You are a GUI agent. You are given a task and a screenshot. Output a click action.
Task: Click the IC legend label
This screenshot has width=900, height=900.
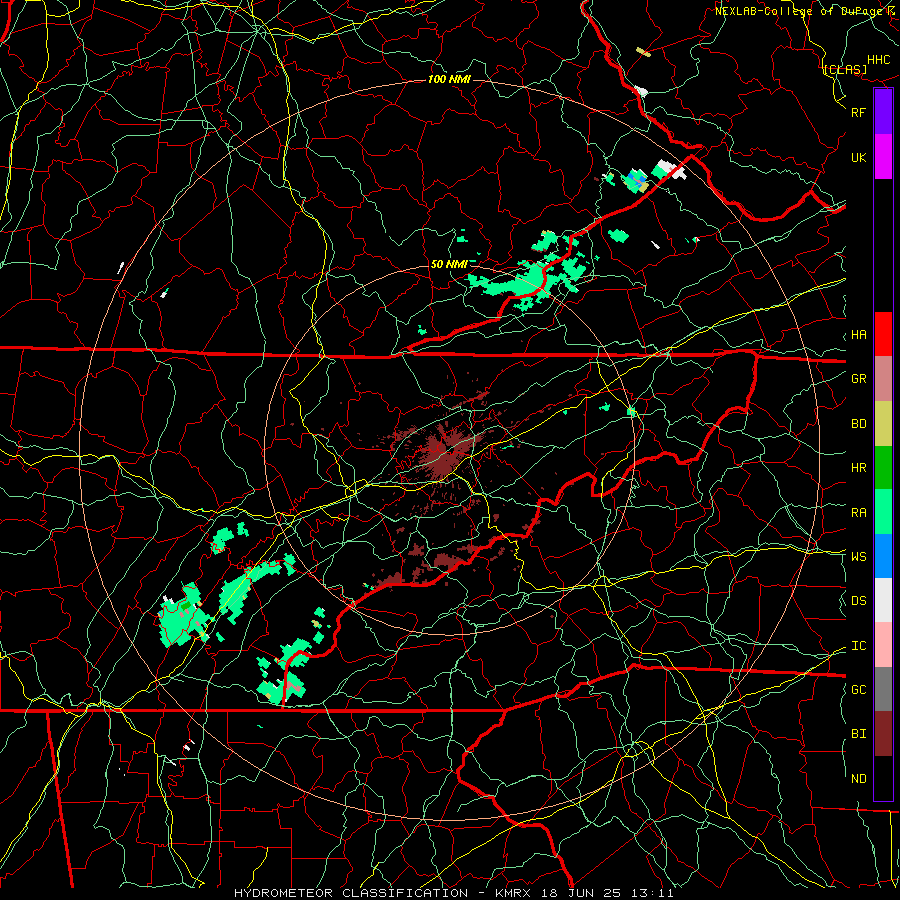[x=858, y=646]
